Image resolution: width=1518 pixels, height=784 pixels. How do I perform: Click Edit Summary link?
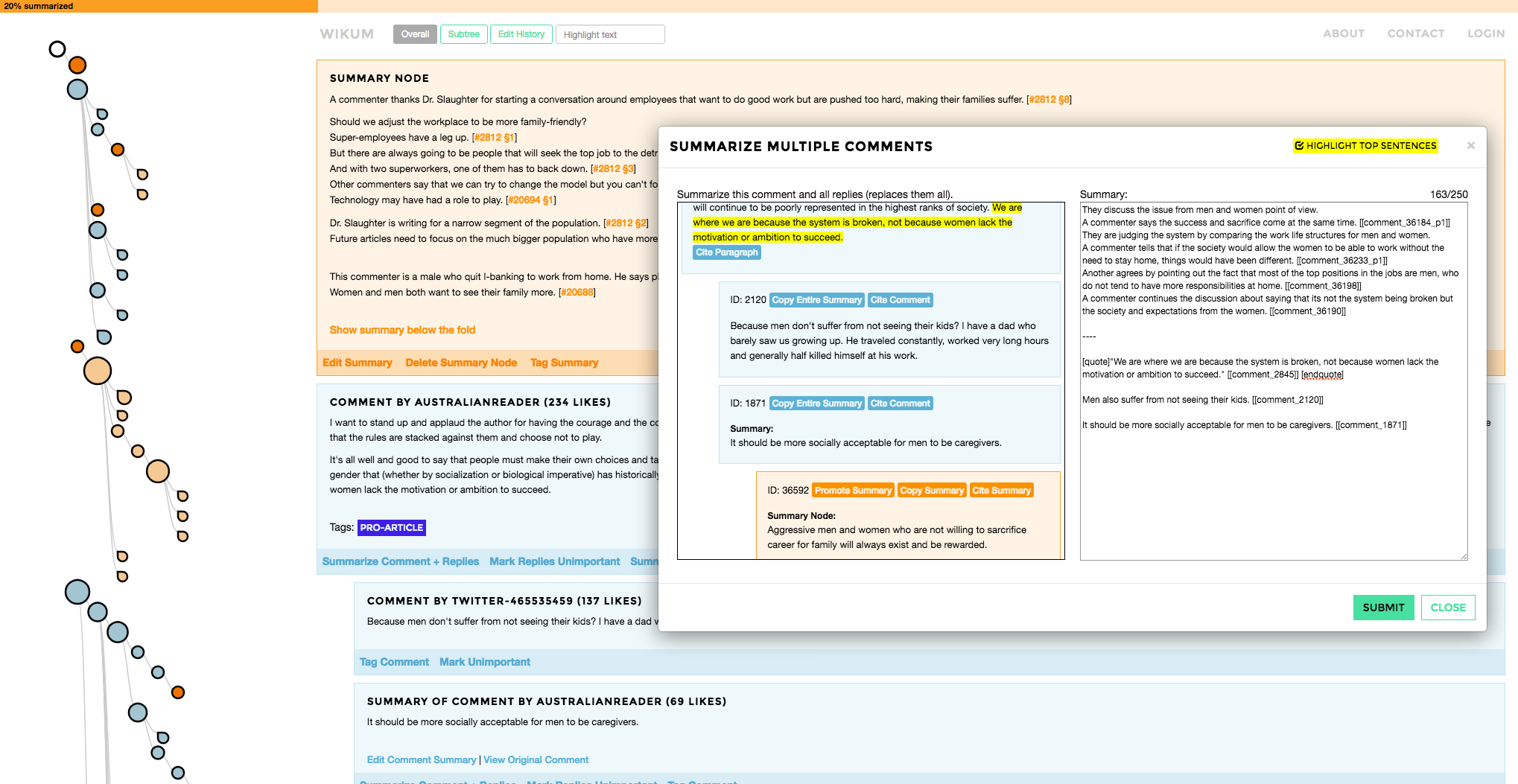click(357, 363)
